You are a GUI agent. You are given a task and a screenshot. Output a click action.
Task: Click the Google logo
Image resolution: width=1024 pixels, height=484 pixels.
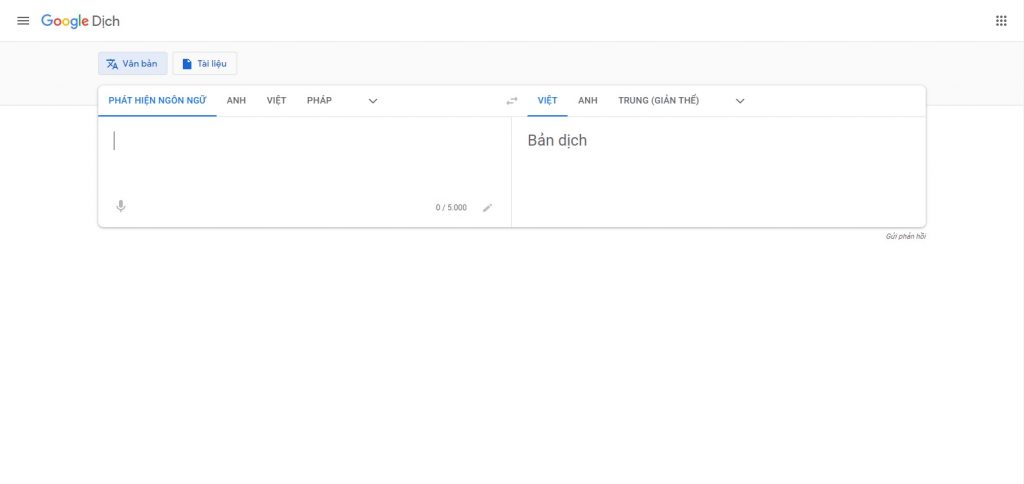tap(64, 21)
